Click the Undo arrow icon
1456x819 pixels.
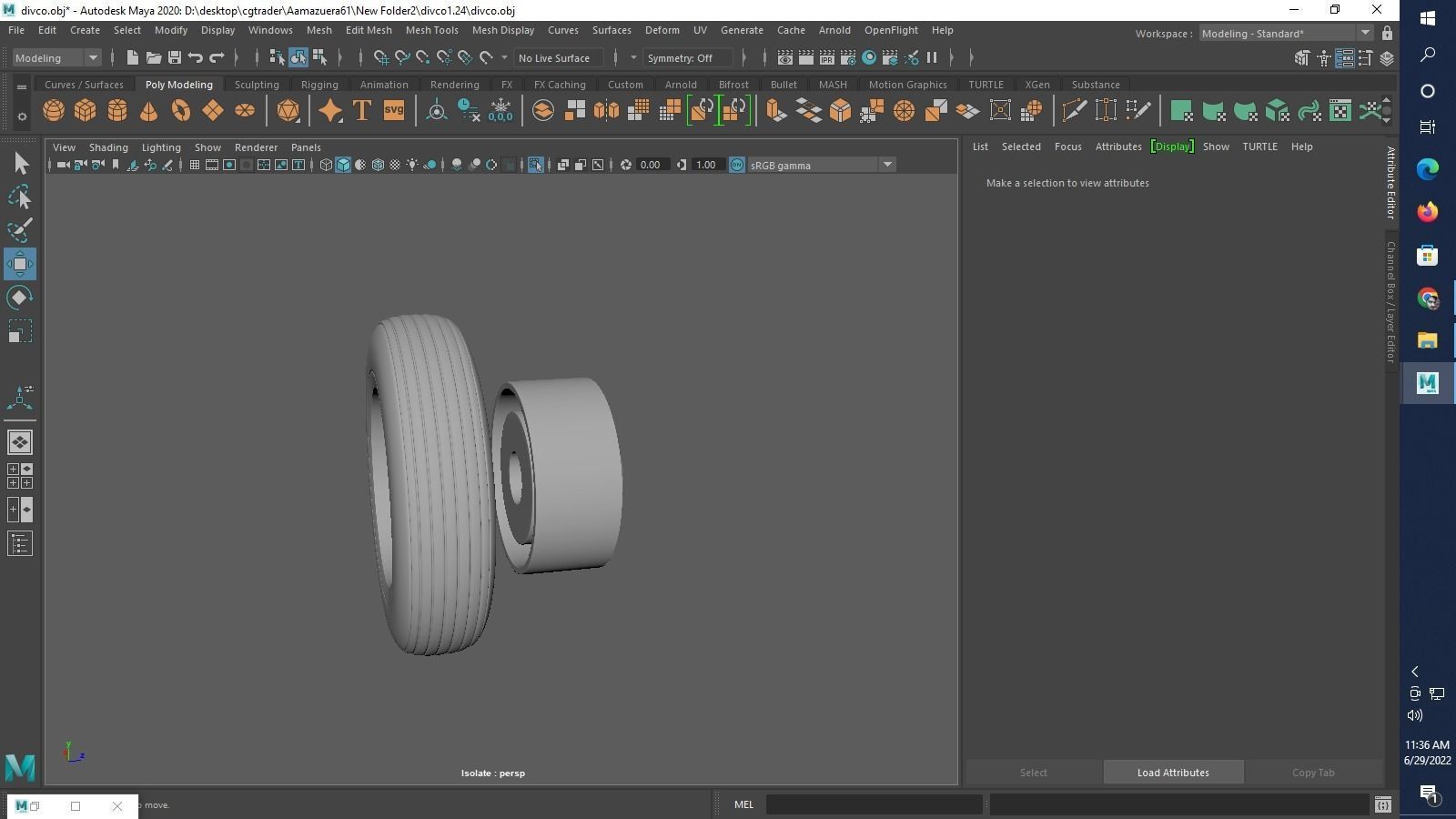(196, 58)
